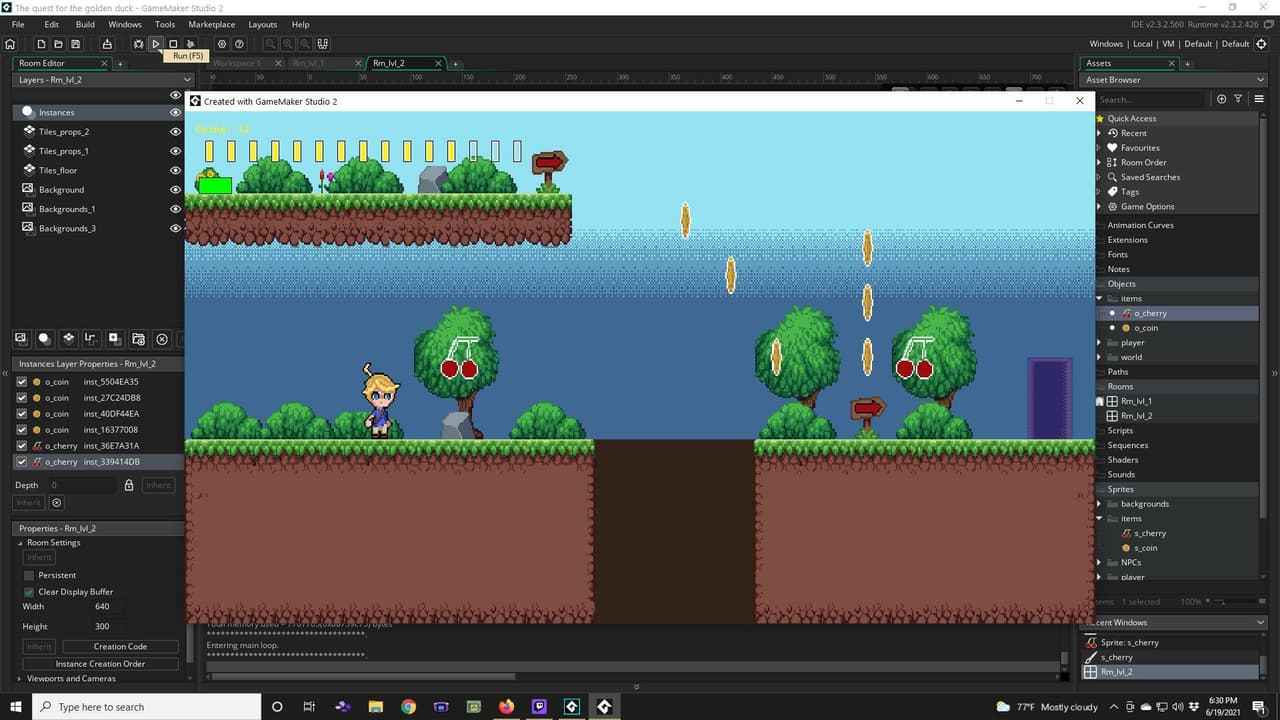
Task: Hide the Tiles_props_1 layer
Action: point(176,151)
